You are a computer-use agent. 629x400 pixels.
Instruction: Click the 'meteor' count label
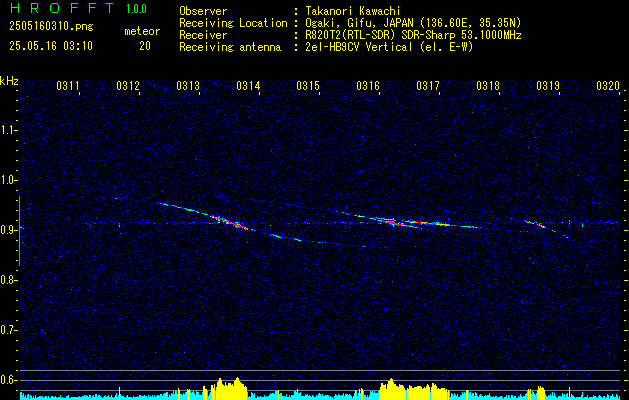[x=142, y=31]
